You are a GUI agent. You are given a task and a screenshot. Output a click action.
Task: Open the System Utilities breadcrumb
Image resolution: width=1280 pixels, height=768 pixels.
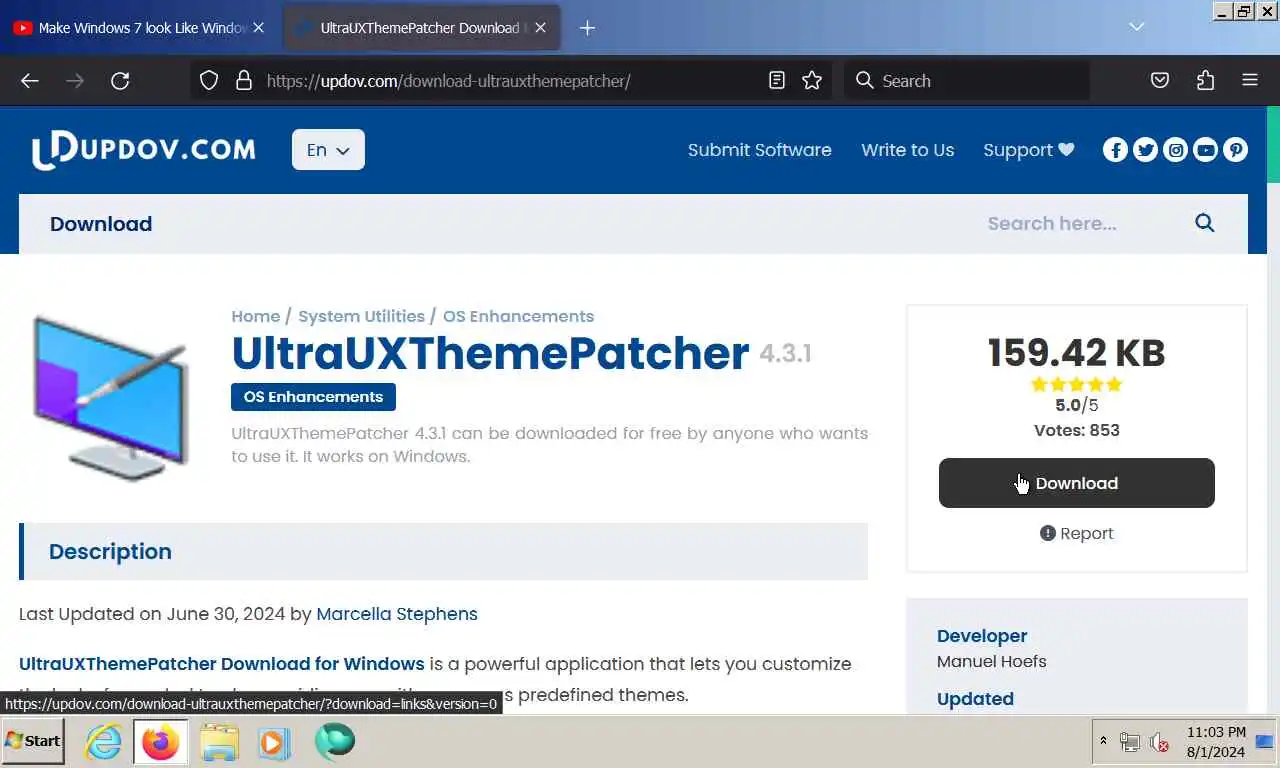tap(361, 316)
